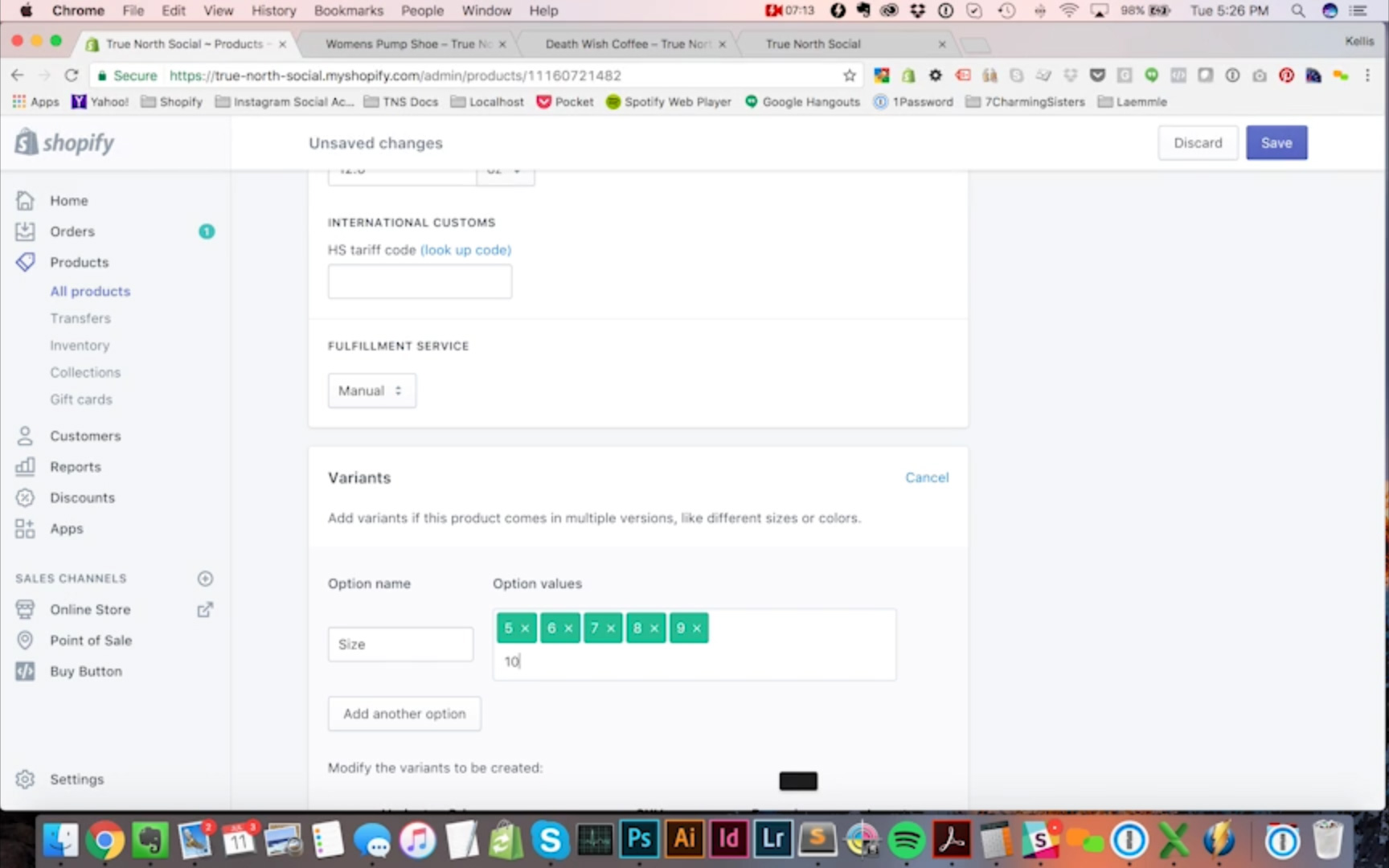This screenshot has height=868, width=1389.
Task: Remove size value 8 tag
Action: coord(654,628)
